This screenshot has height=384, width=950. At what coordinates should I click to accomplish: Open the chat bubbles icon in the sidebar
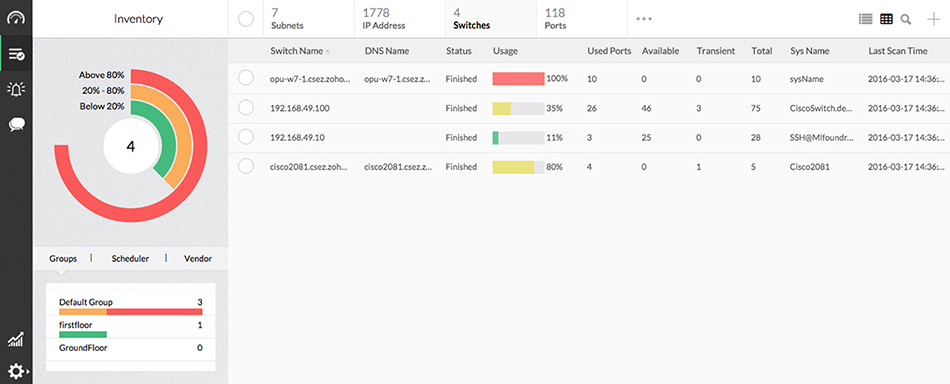[16, 125]
